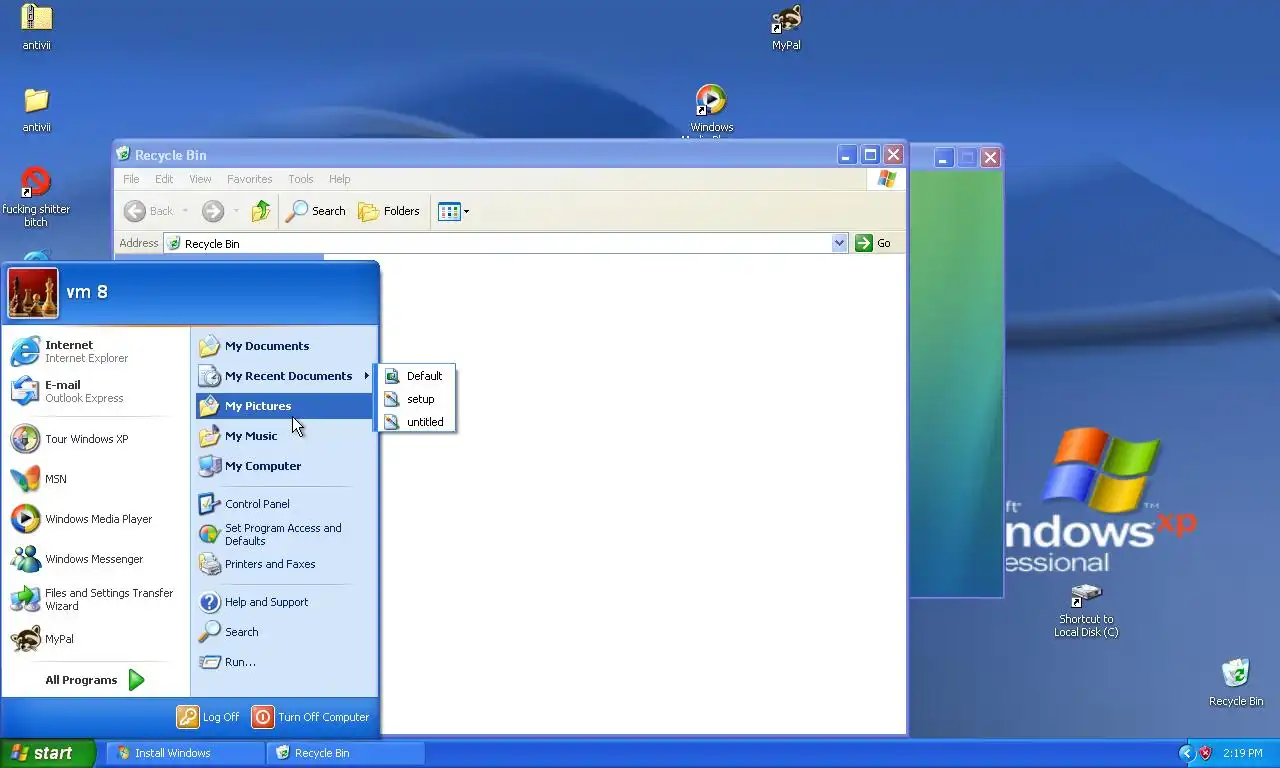
Task: Select the red prohibited-sign desktop shortcut
Action: tap(36, 197)
